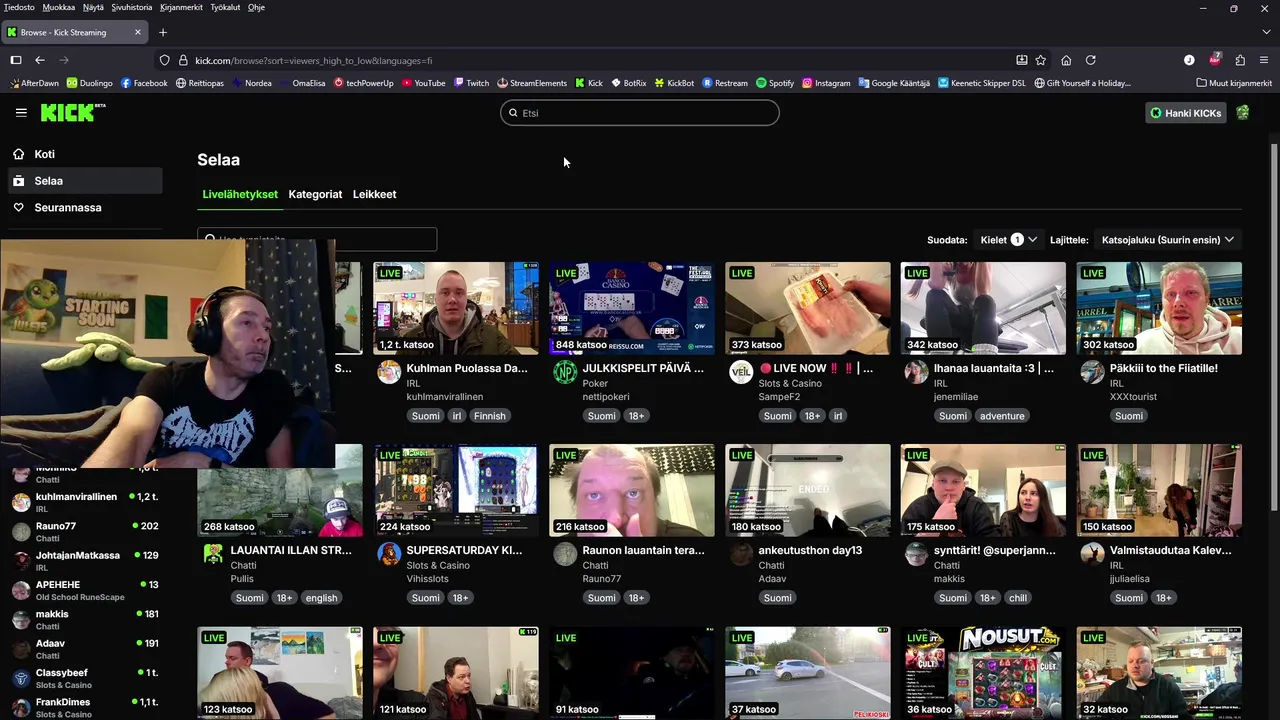Click the adventure tag under jenemiliae
The width and height of the screenshot is (1280, 720).
tap(1002, 416)
